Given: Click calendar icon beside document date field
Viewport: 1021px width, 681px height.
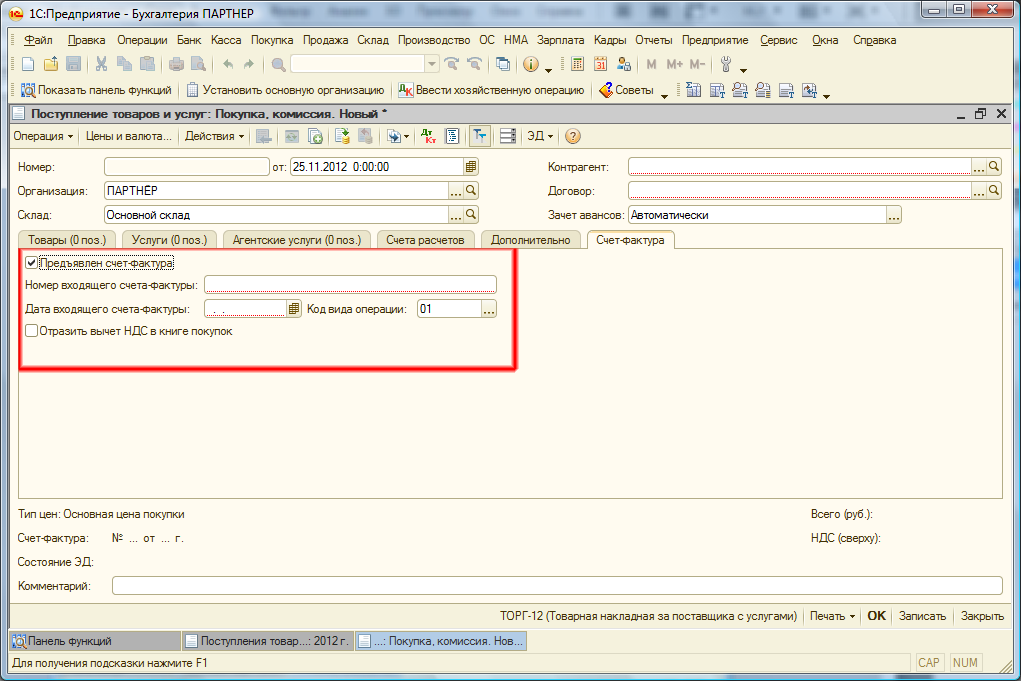Looking at the screenshot, I should pyautogui.click(x=471, y=167).
